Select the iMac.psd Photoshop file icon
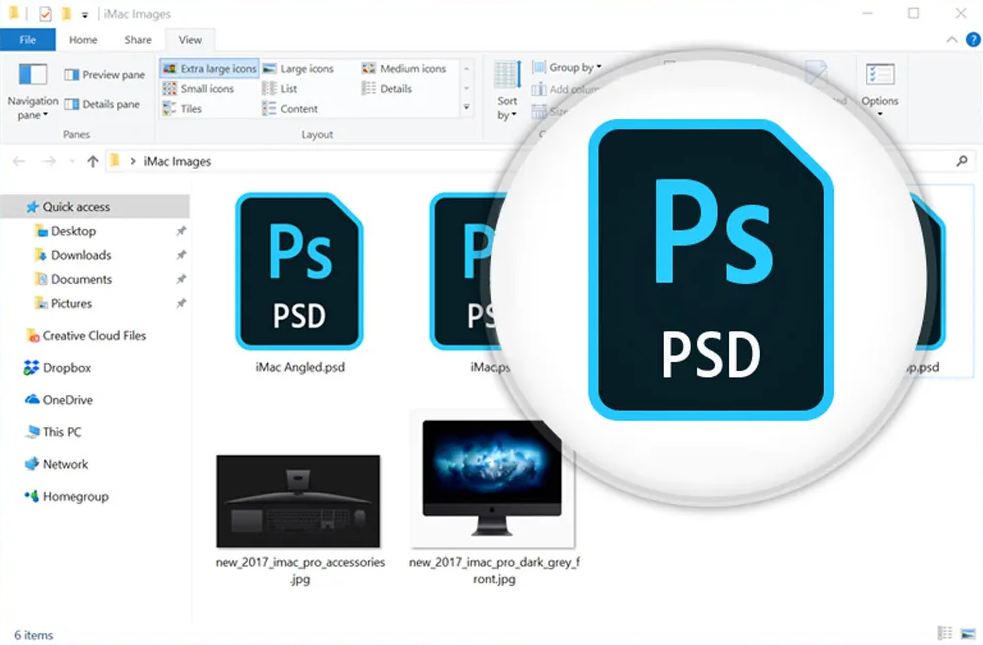Image resolution: width=983 pixels, height=645 pixels. tap(464, 271)
